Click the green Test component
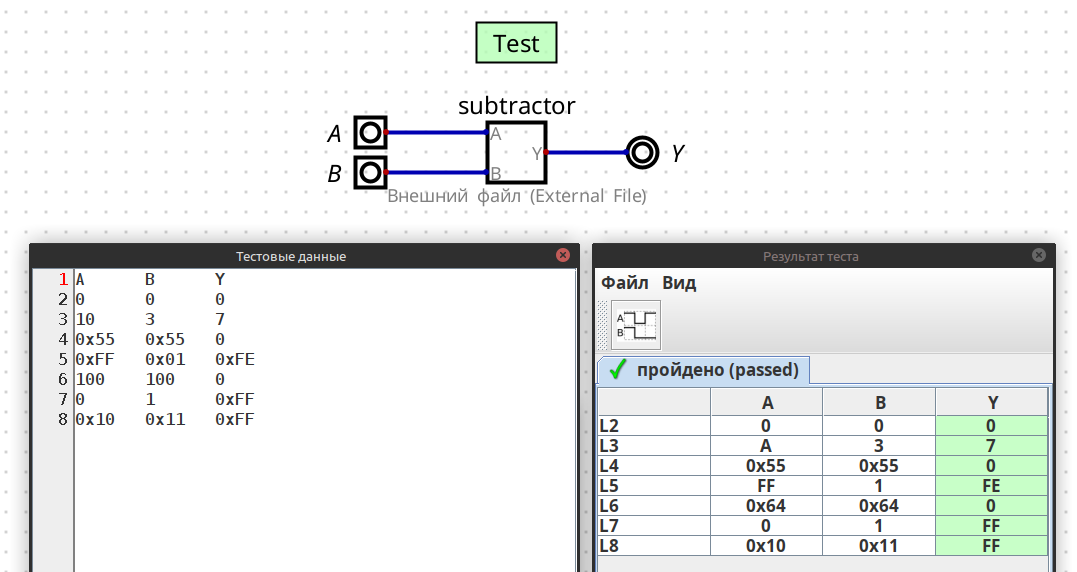Image resolution: width=1077 pixels, height=572 pixels. 517,43
